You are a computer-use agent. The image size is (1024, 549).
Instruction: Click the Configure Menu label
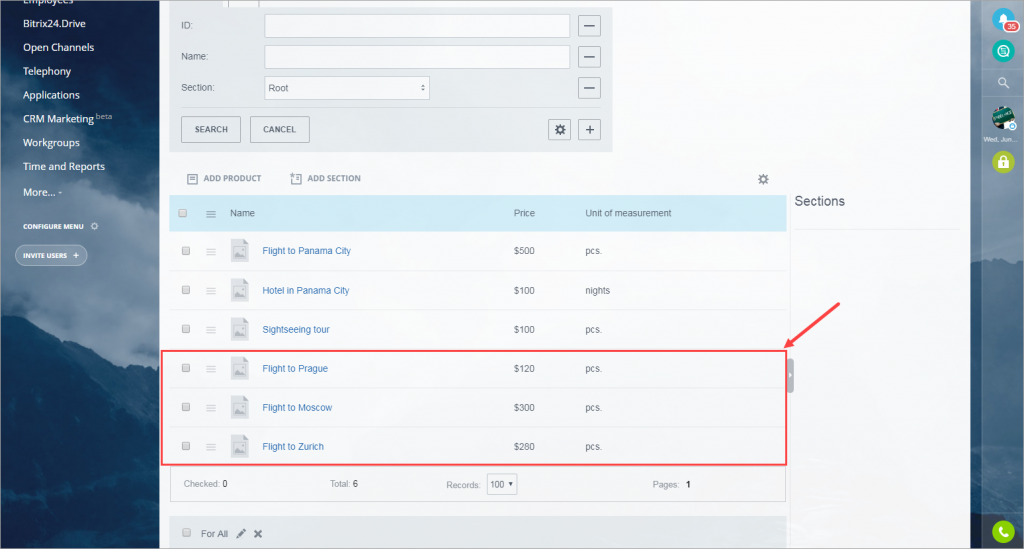pos(54,227)
